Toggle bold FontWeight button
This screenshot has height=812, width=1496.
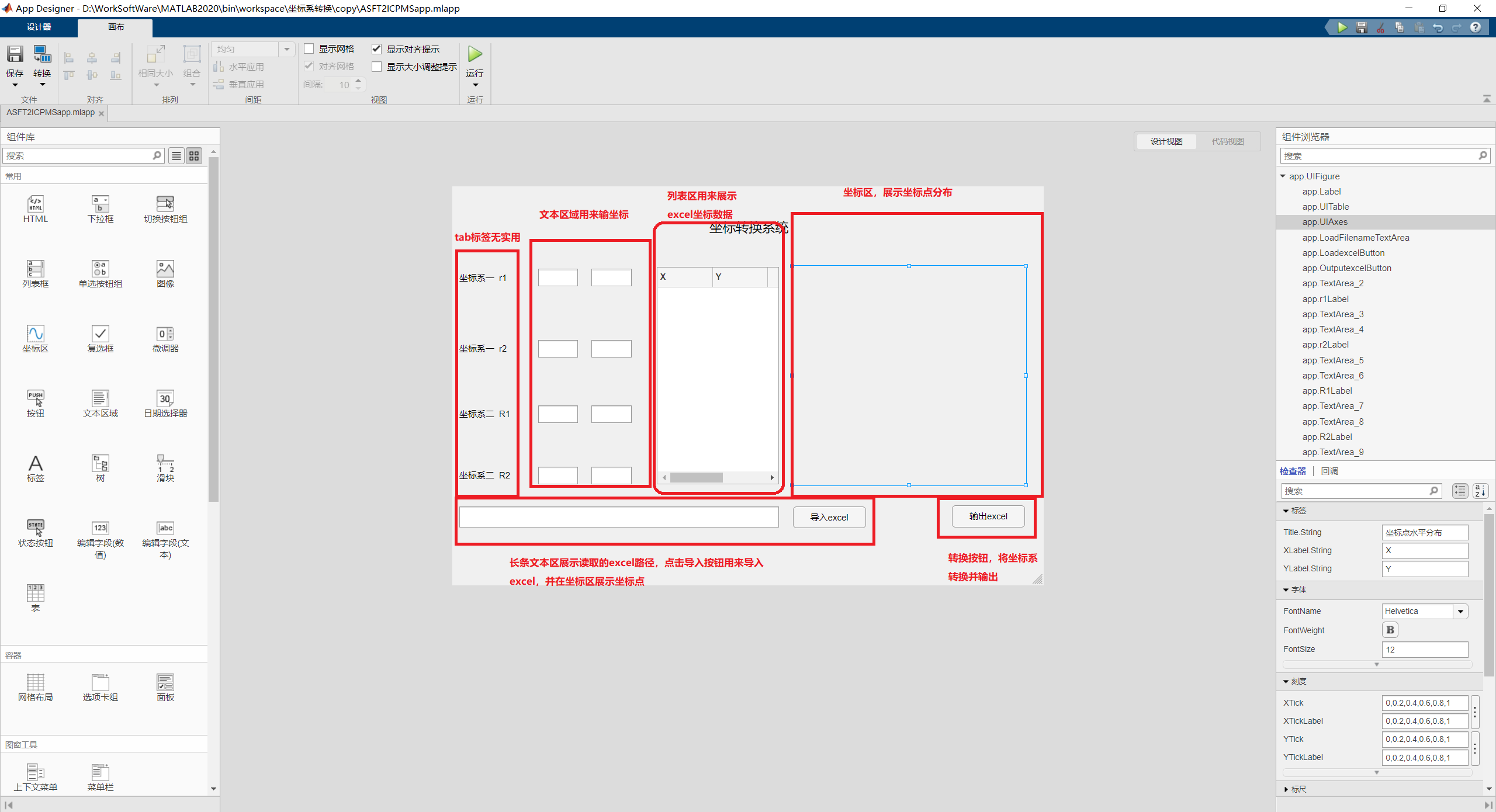(x=1390, y=630)
